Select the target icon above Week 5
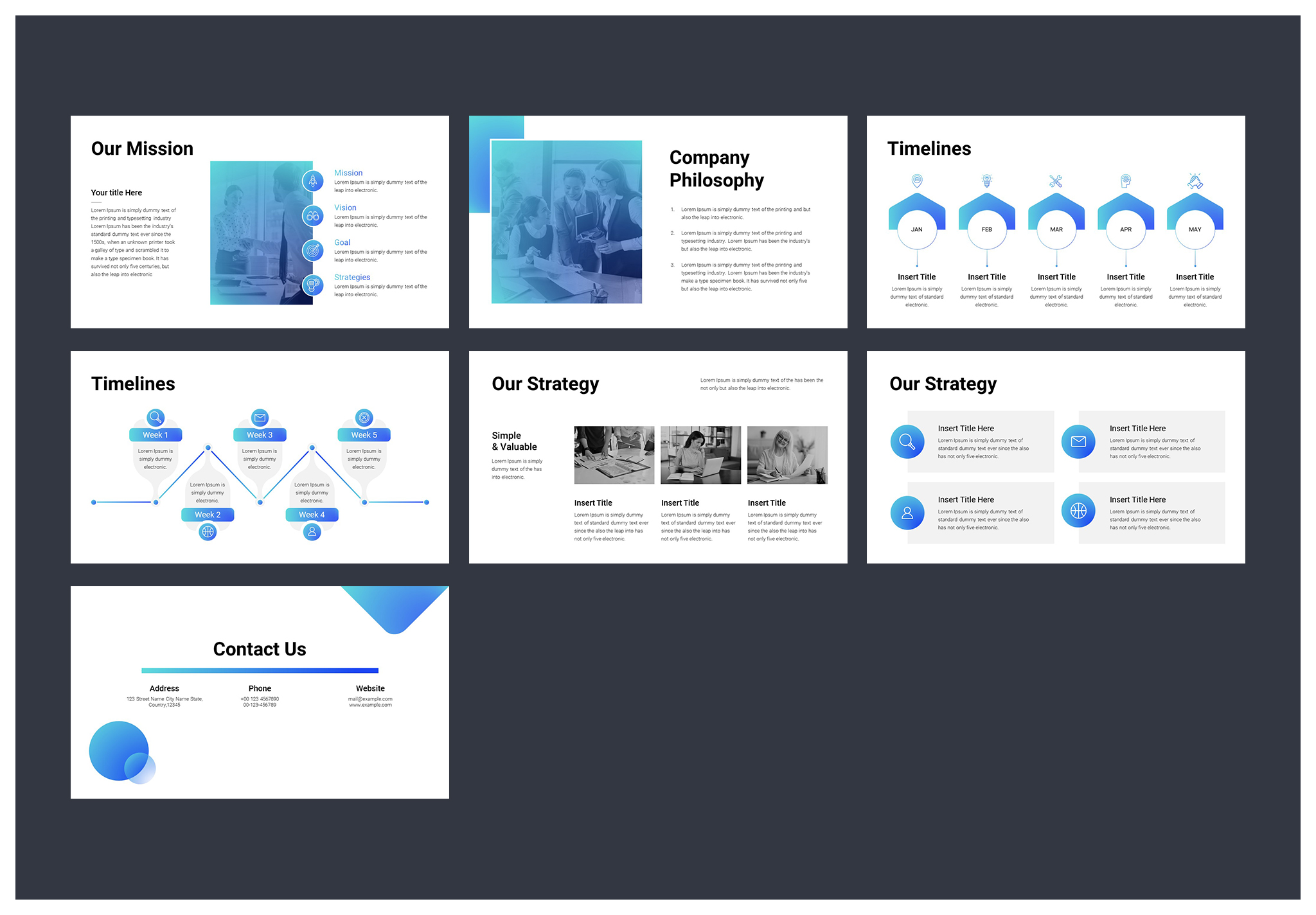Image resolution: width=1316 pixels, height=915 pixels. (x=363, y=417)
